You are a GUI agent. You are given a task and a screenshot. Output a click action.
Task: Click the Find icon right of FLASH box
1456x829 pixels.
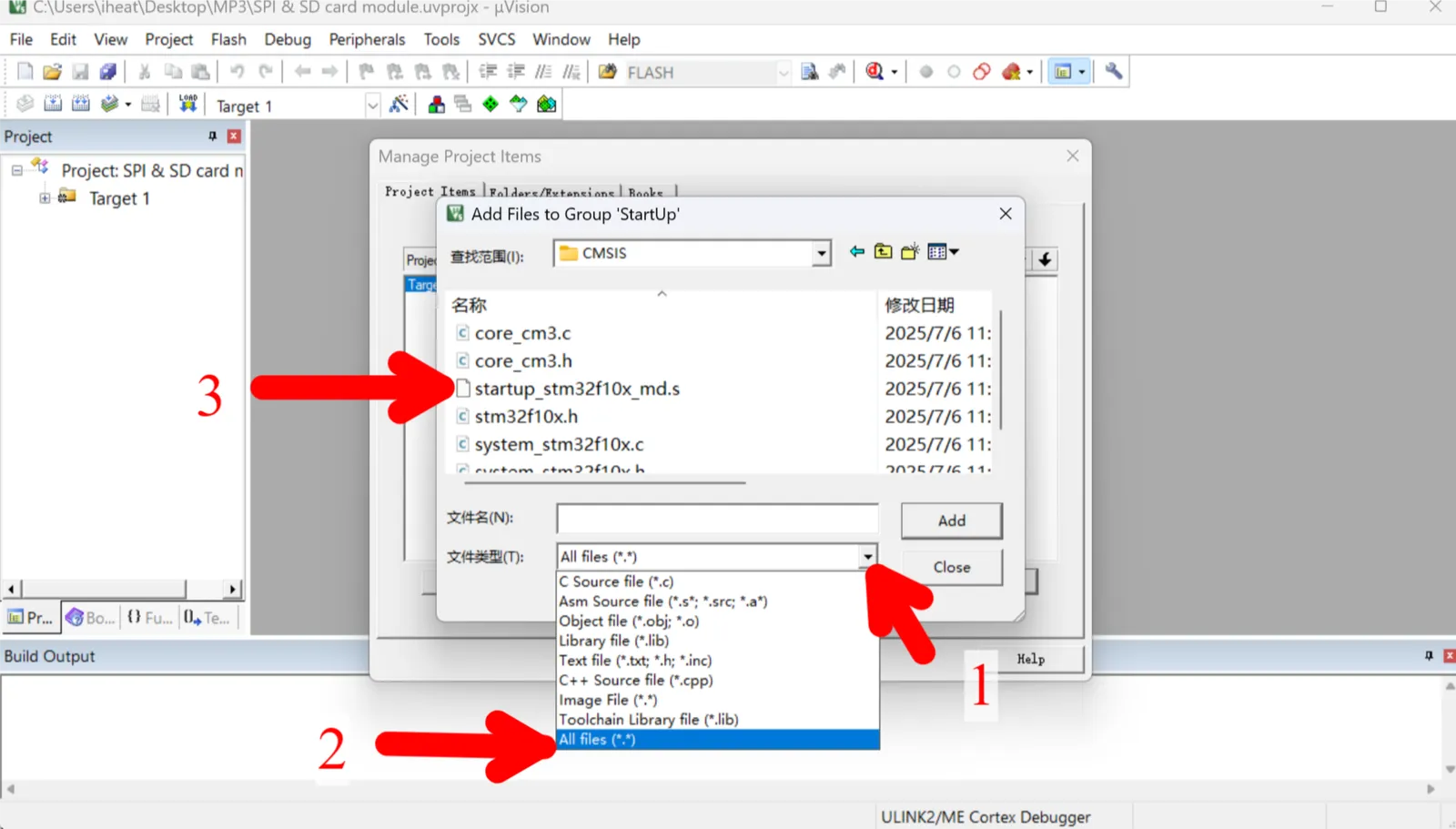click(809, 72)
